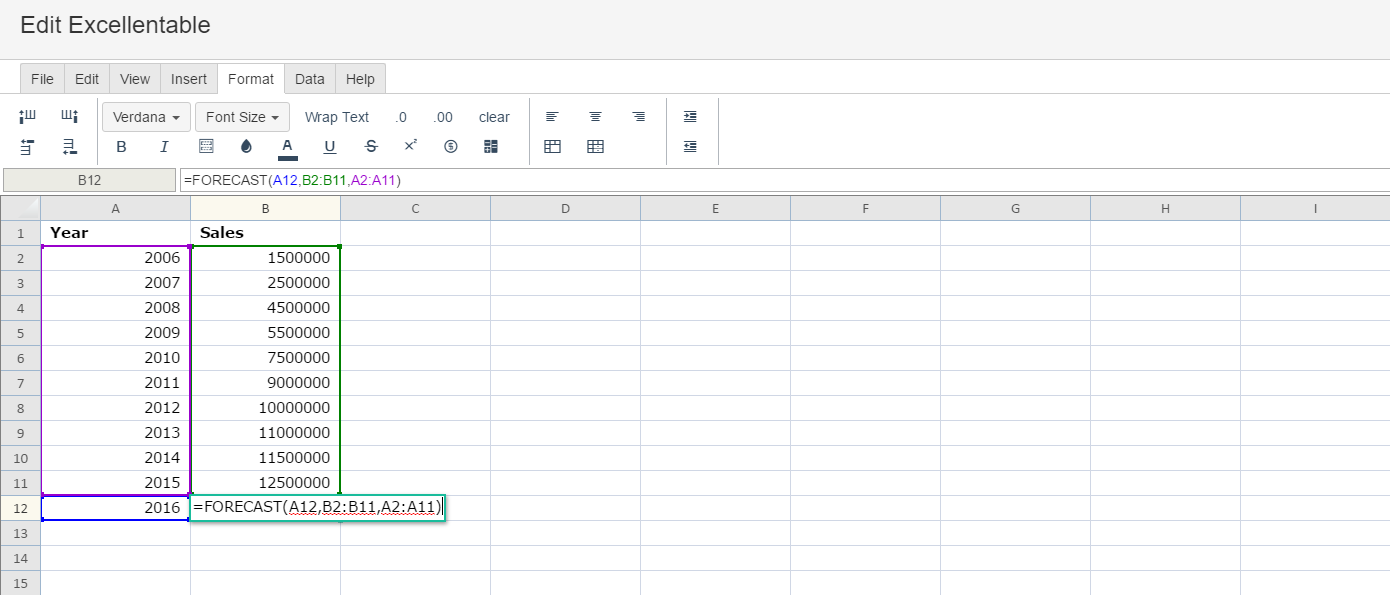Toggle bold formatting
Image resolution: width=1390 pixels, height=595 pixels.
[122, 147]
